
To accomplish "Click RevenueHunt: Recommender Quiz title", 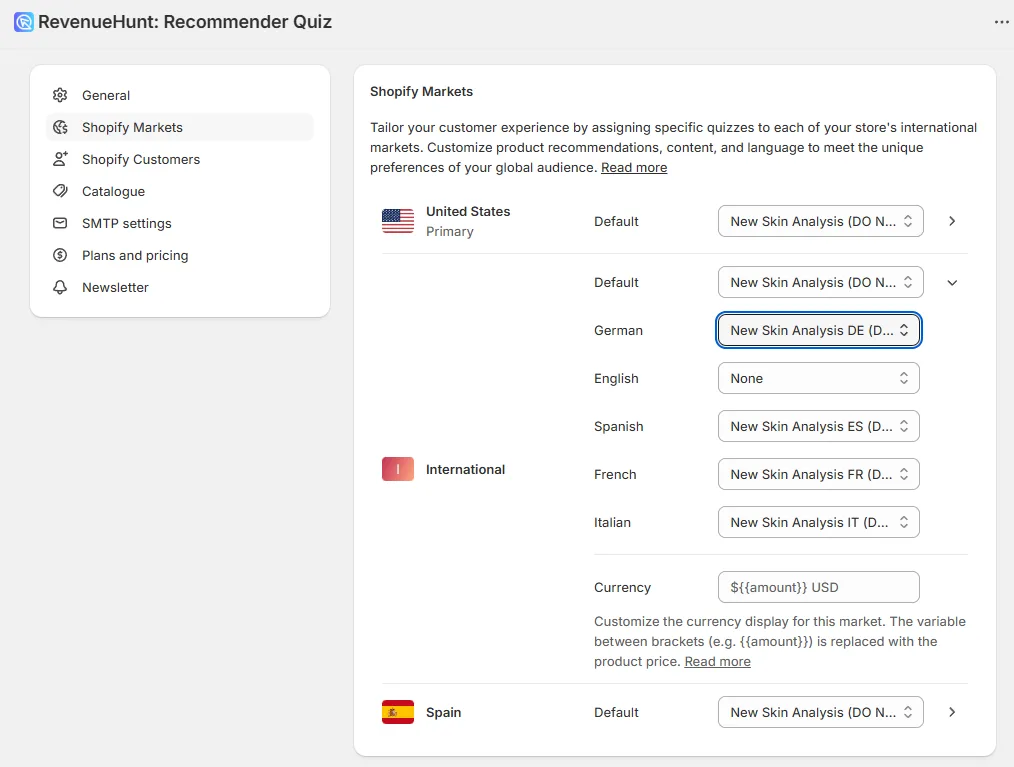I will [x=184, y=22].
